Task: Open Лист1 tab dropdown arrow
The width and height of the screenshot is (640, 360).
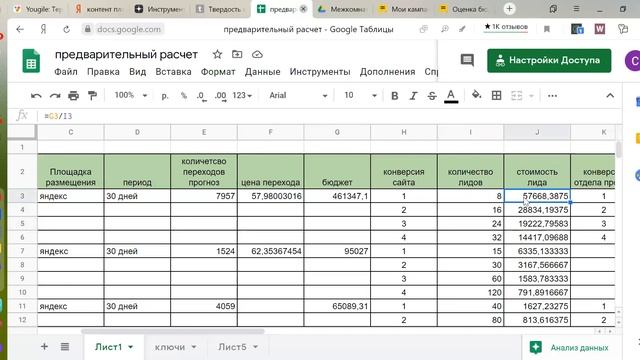Action: 131,347
